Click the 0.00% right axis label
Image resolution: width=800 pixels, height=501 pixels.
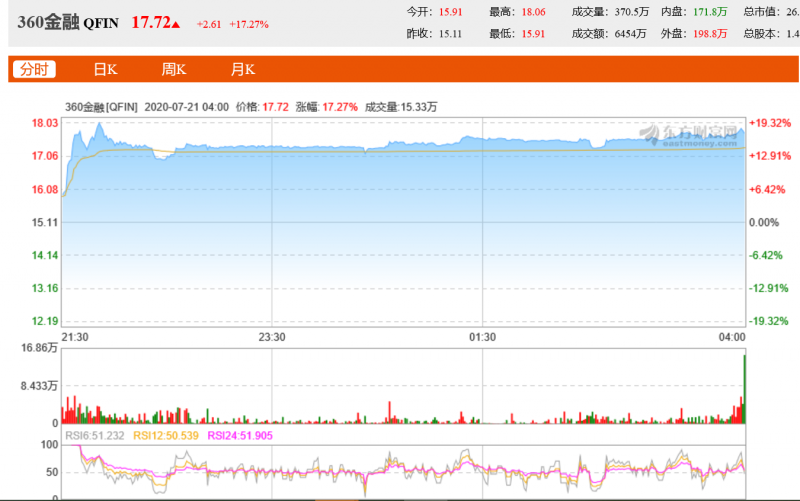click(764, 222)
